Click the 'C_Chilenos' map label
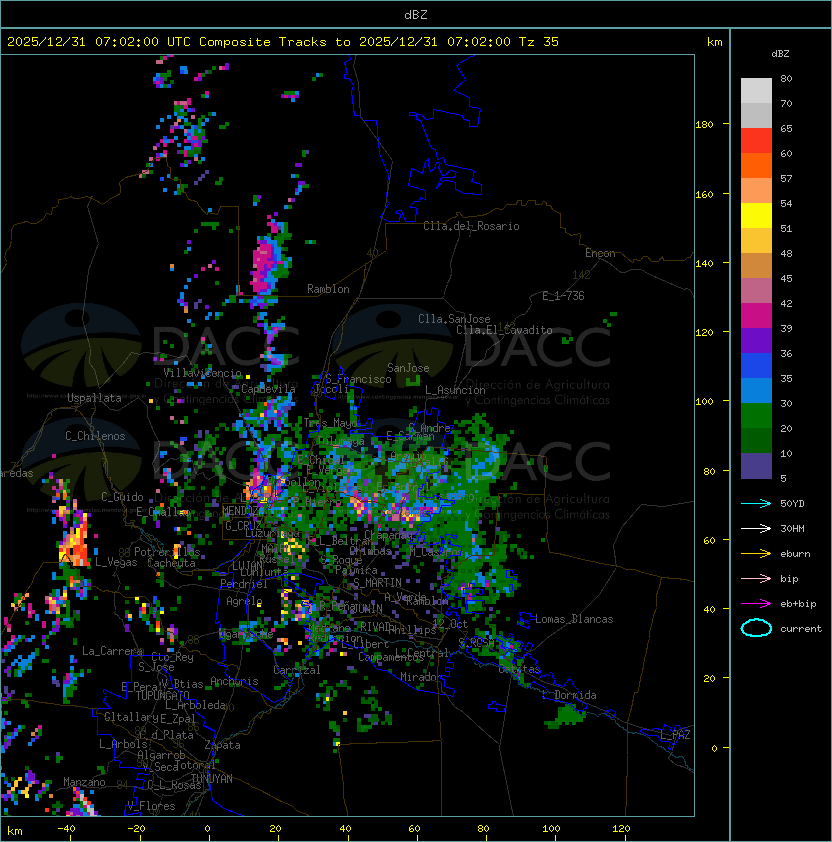The height and width of the screenshot is (842, 832). pyautogui.click(x=95, y=436)
